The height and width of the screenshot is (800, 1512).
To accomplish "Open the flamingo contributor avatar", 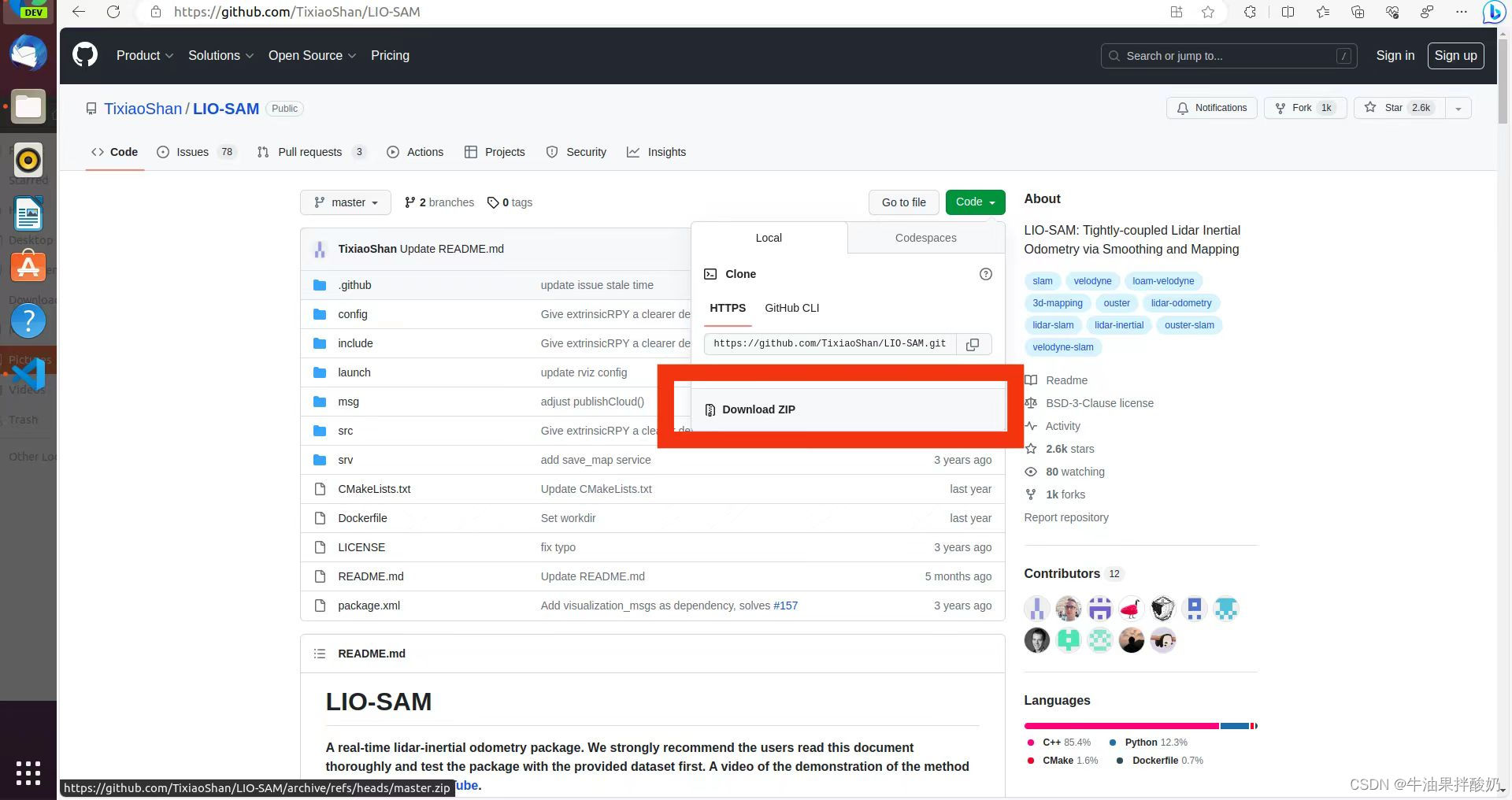I will pos(1131,609).
